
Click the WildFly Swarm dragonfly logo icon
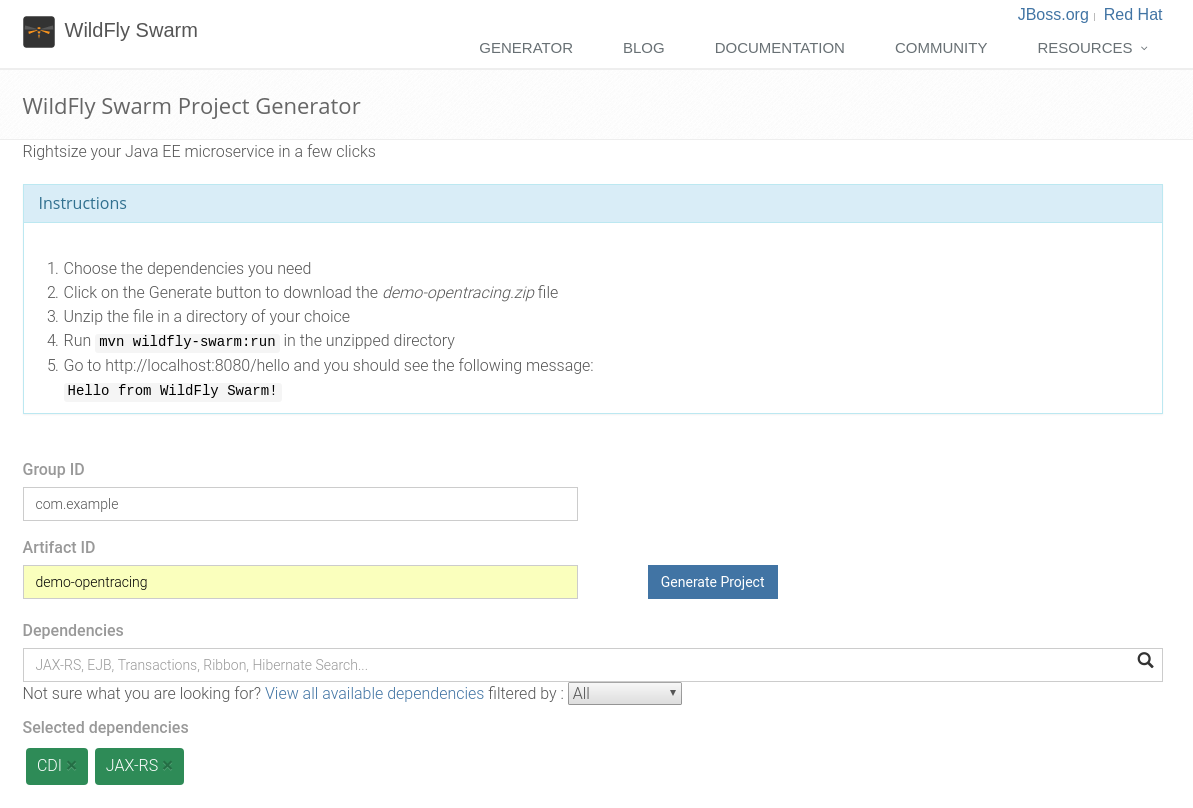pos(39,31)
